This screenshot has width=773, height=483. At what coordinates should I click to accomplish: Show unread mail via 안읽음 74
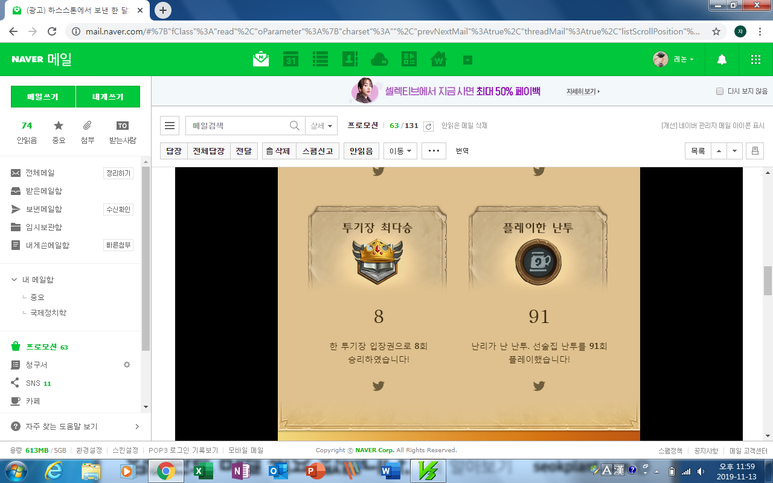pos(27,133)
